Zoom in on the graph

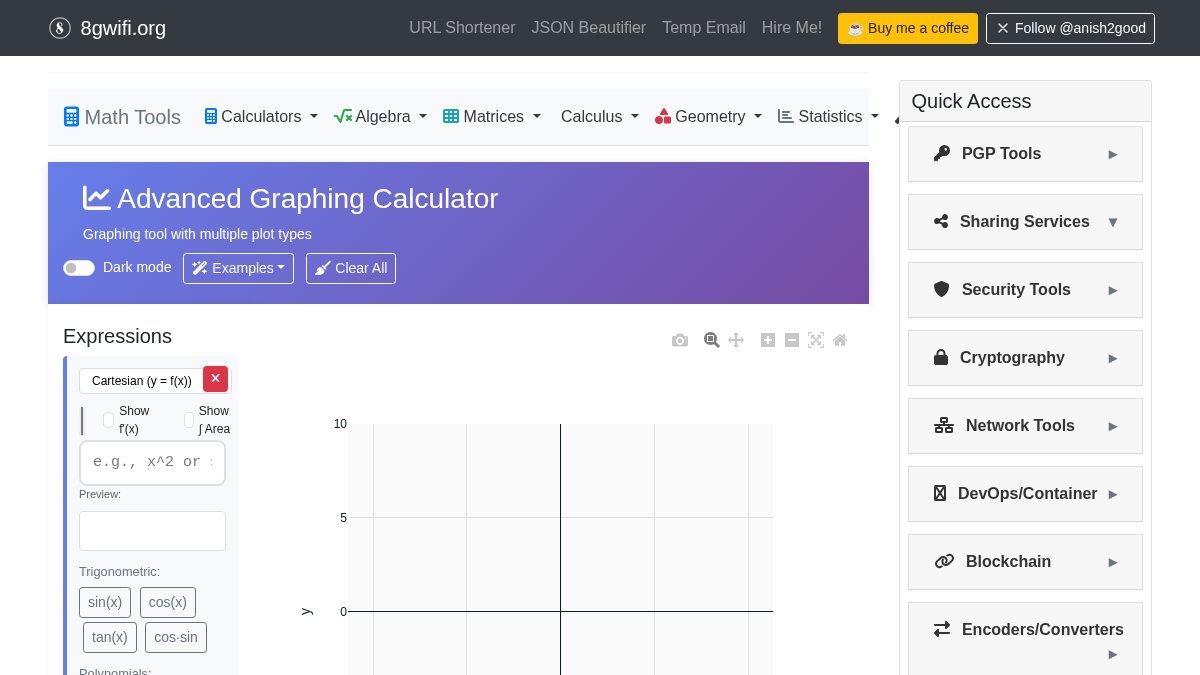pyautogui.click(x=768, y=340)
